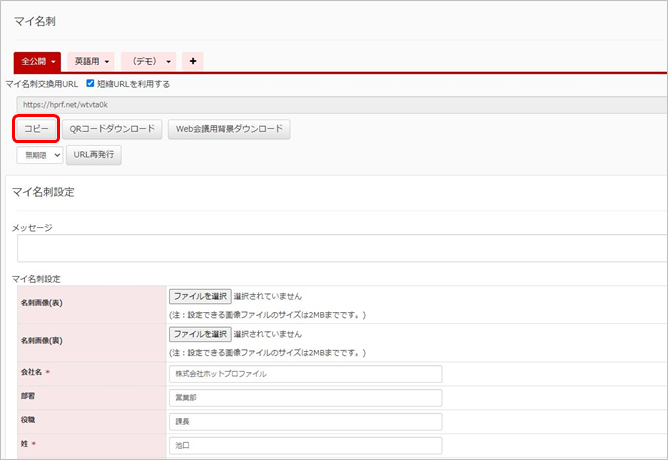Click the 会社名 input field
Screen dimensions: 668x460
pyautogui.click(x=305, y=373)
